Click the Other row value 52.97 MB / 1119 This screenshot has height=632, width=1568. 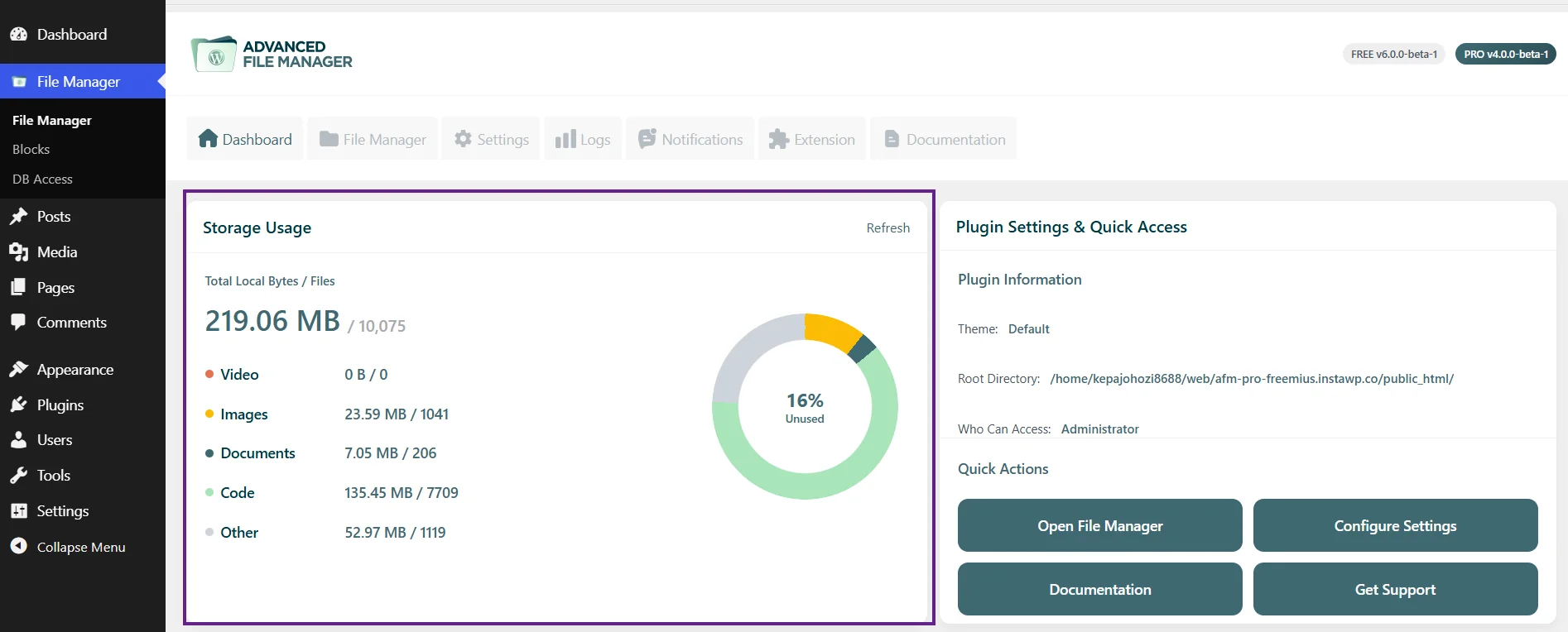coord(395,533)
